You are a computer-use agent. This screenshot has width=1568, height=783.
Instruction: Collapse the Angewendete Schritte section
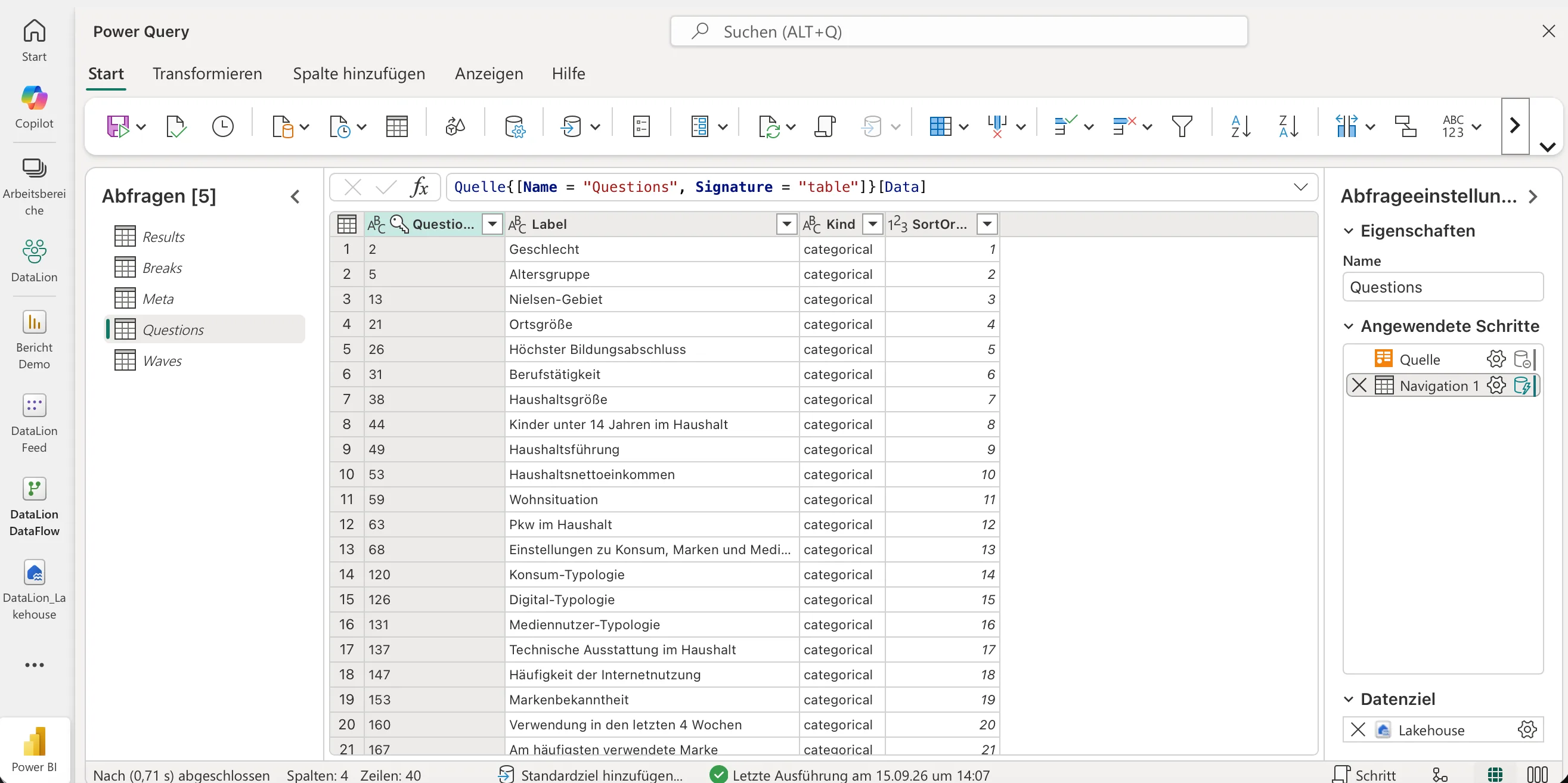pyautogui.click(x=1348, y=326)
